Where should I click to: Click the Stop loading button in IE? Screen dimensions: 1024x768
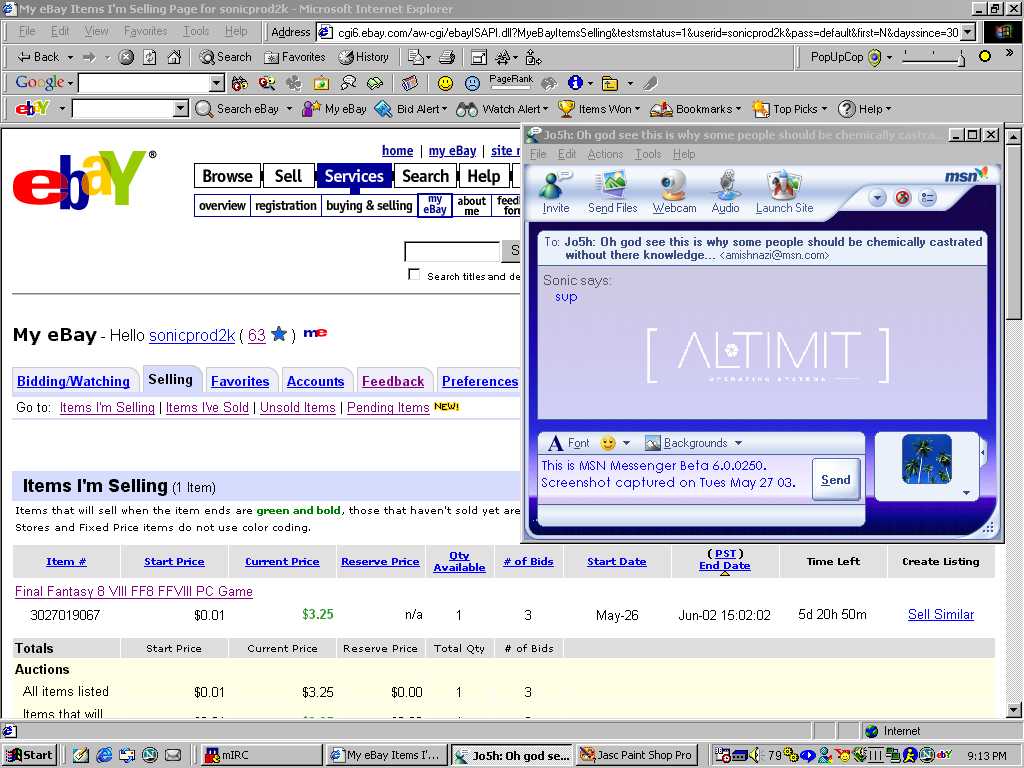pos(126,57)
